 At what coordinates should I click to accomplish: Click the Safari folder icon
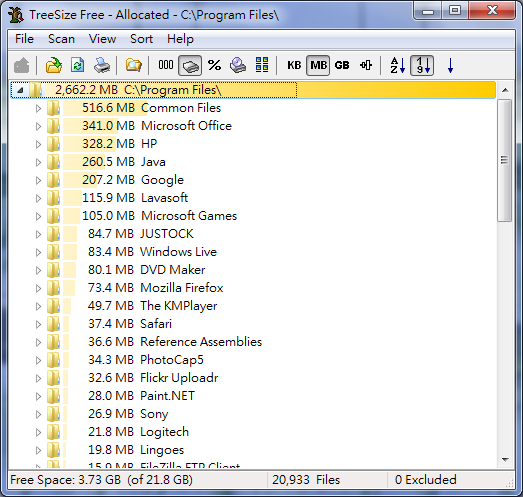coord(53,324)
